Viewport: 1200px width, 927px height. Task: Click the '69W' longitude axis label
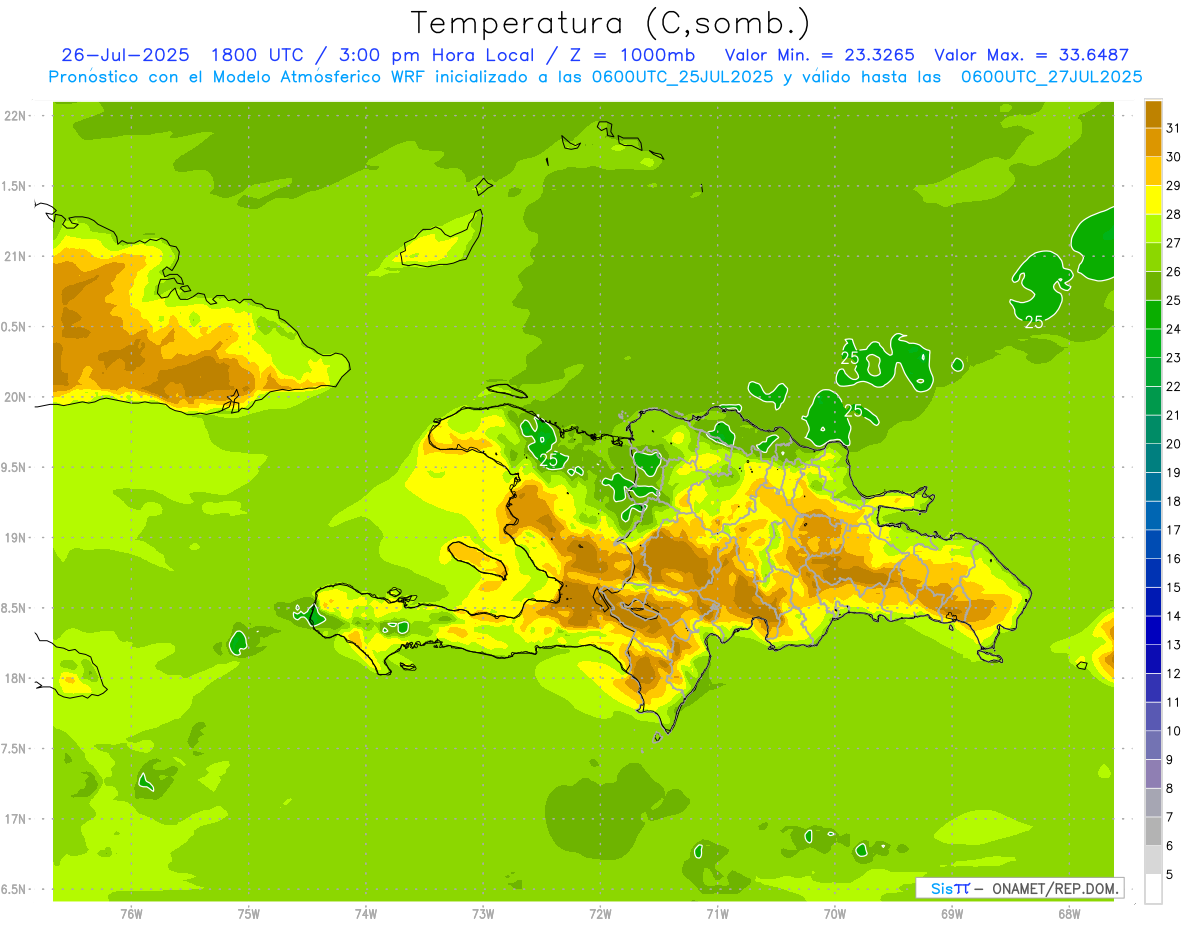(951, 913)
